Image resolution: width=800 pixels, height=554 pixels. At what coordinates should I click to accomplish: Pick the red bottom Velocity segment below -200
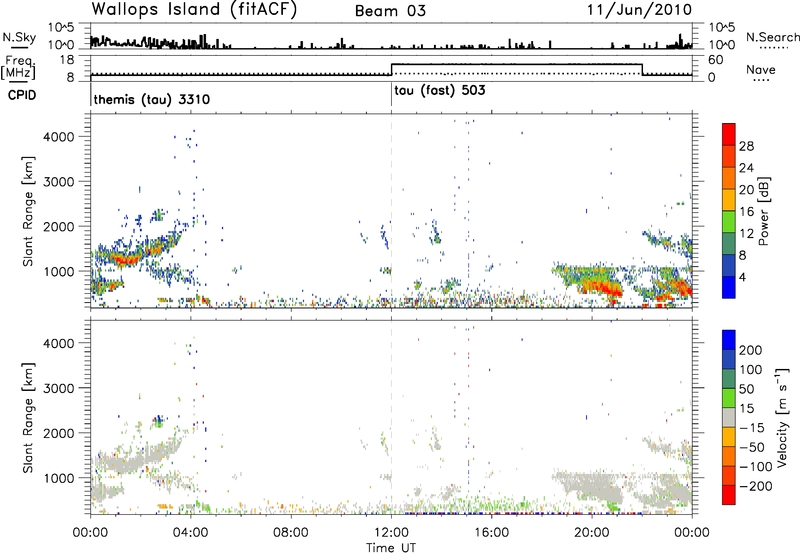[x=729, y=495]
